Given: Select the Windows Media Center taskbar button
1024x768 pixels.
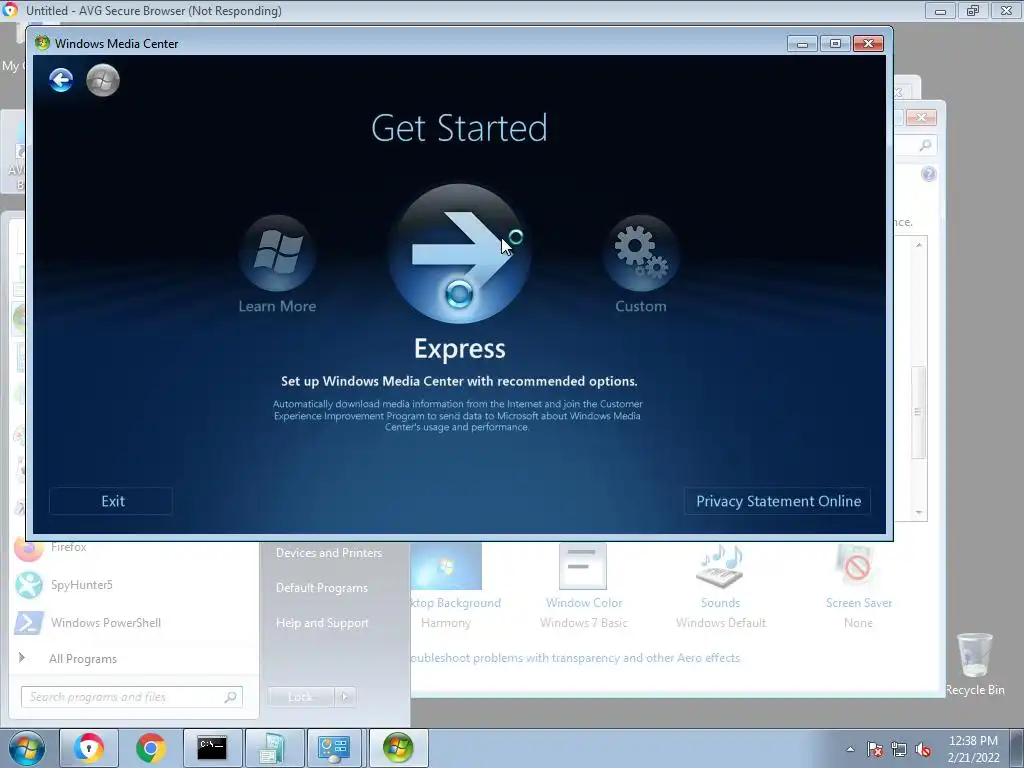Looking at the screenshot, I should coord(398,748).
